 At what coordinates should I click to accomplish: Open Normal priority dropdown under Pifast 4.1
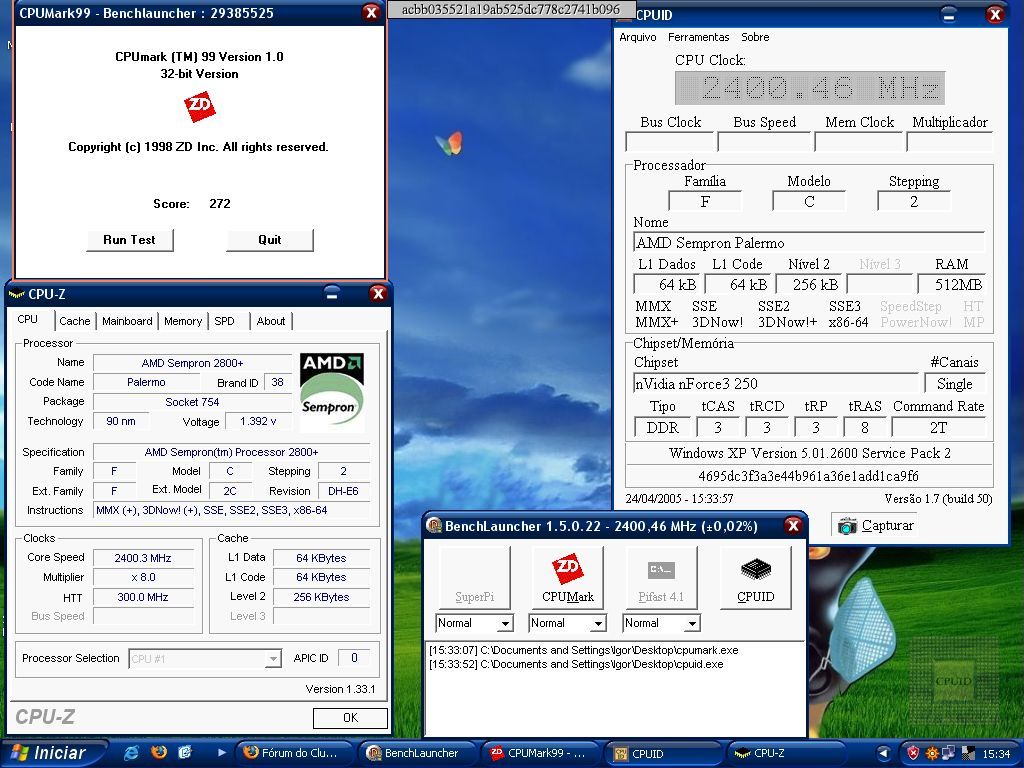coord(692,624)
